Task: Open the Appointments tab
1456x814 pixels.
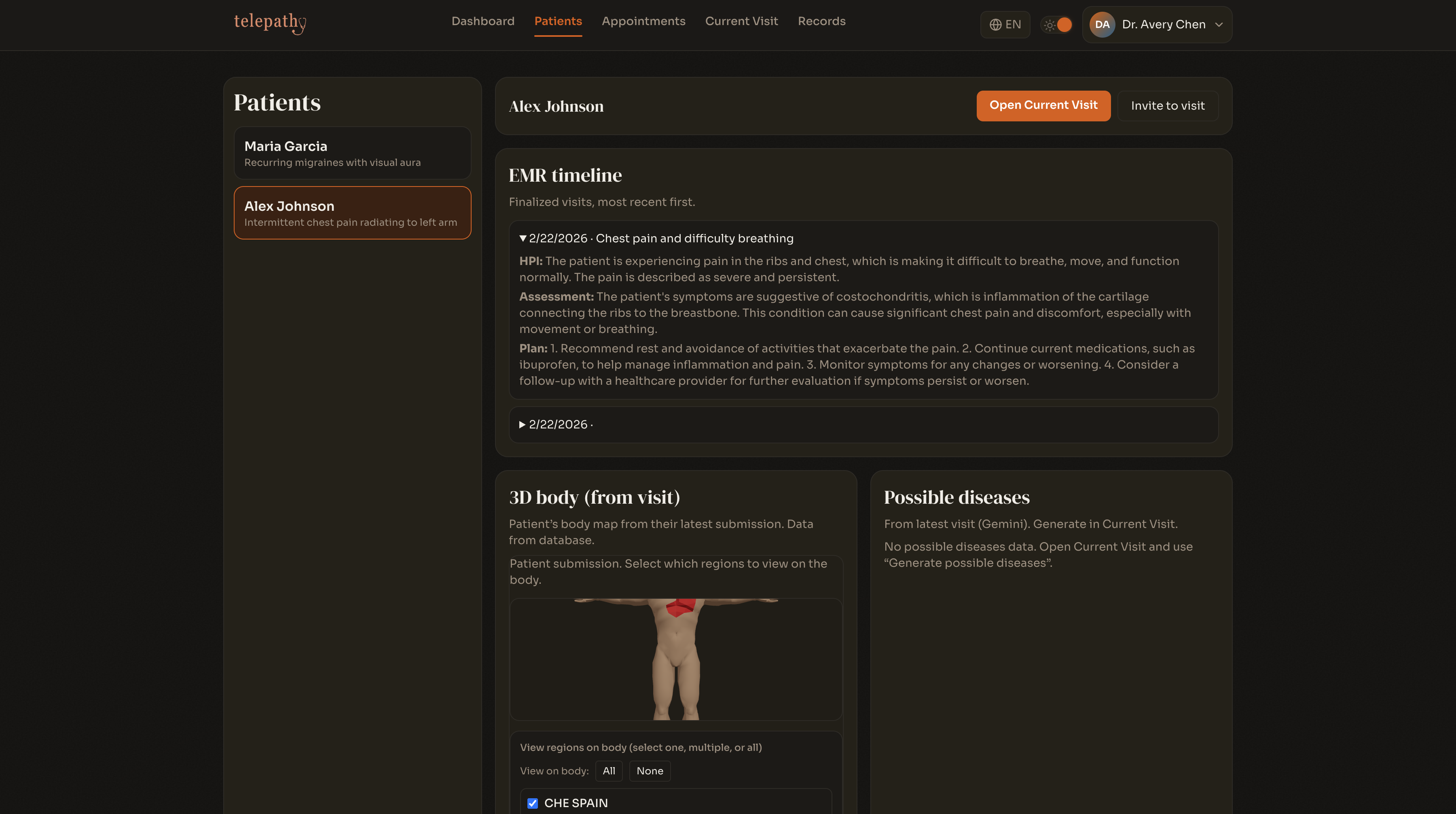Action: coord(643,21)
